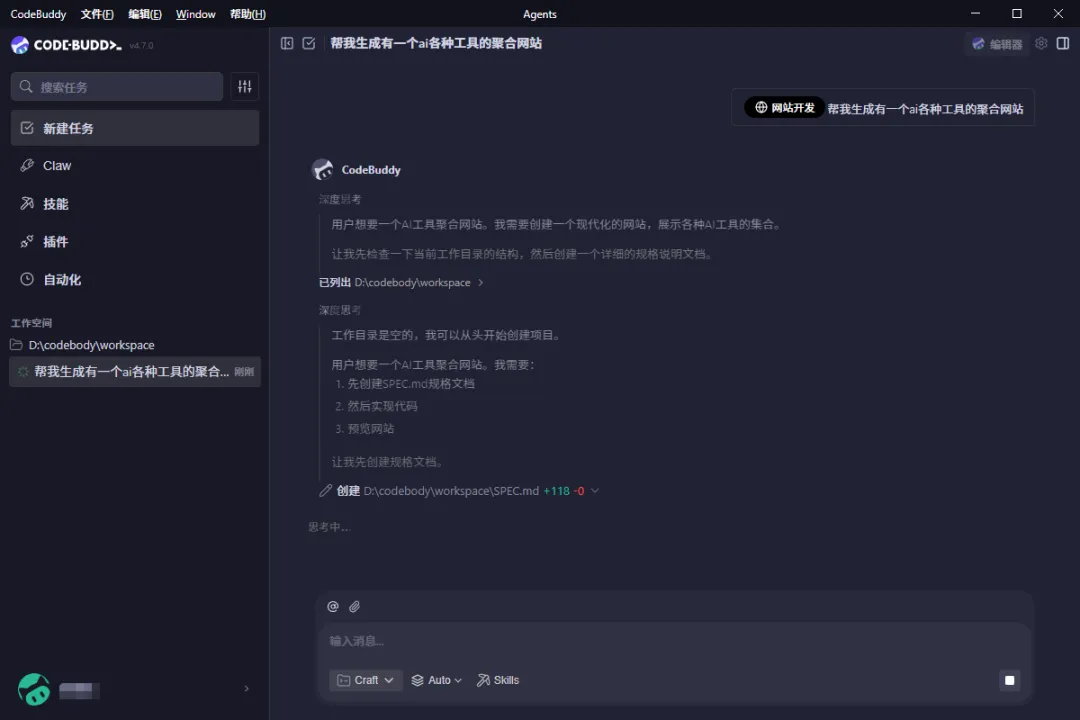Click the -0 removed lines count
The height and width of the screenshot is (720, 1080).
(579, 491)
